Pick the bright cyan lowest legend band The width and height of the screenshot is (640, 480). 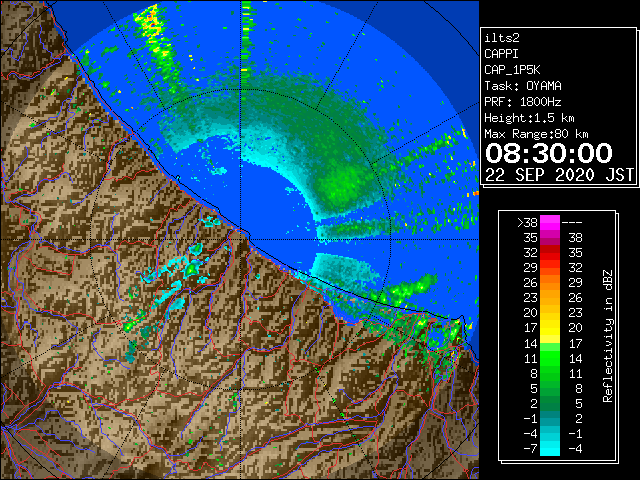coord(550,449)
